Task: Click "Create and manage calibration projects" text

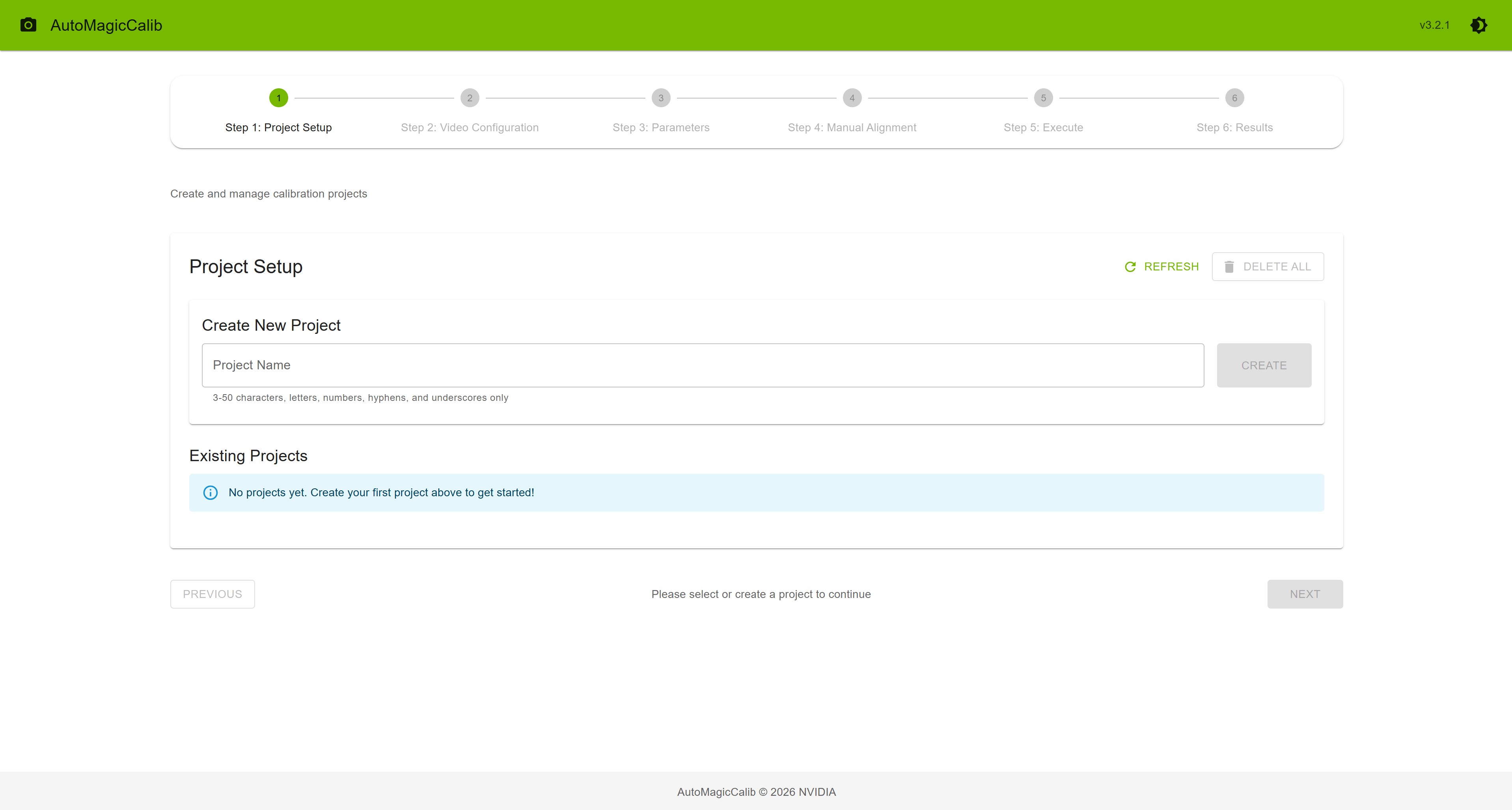Action: click(x=269, y=194)
